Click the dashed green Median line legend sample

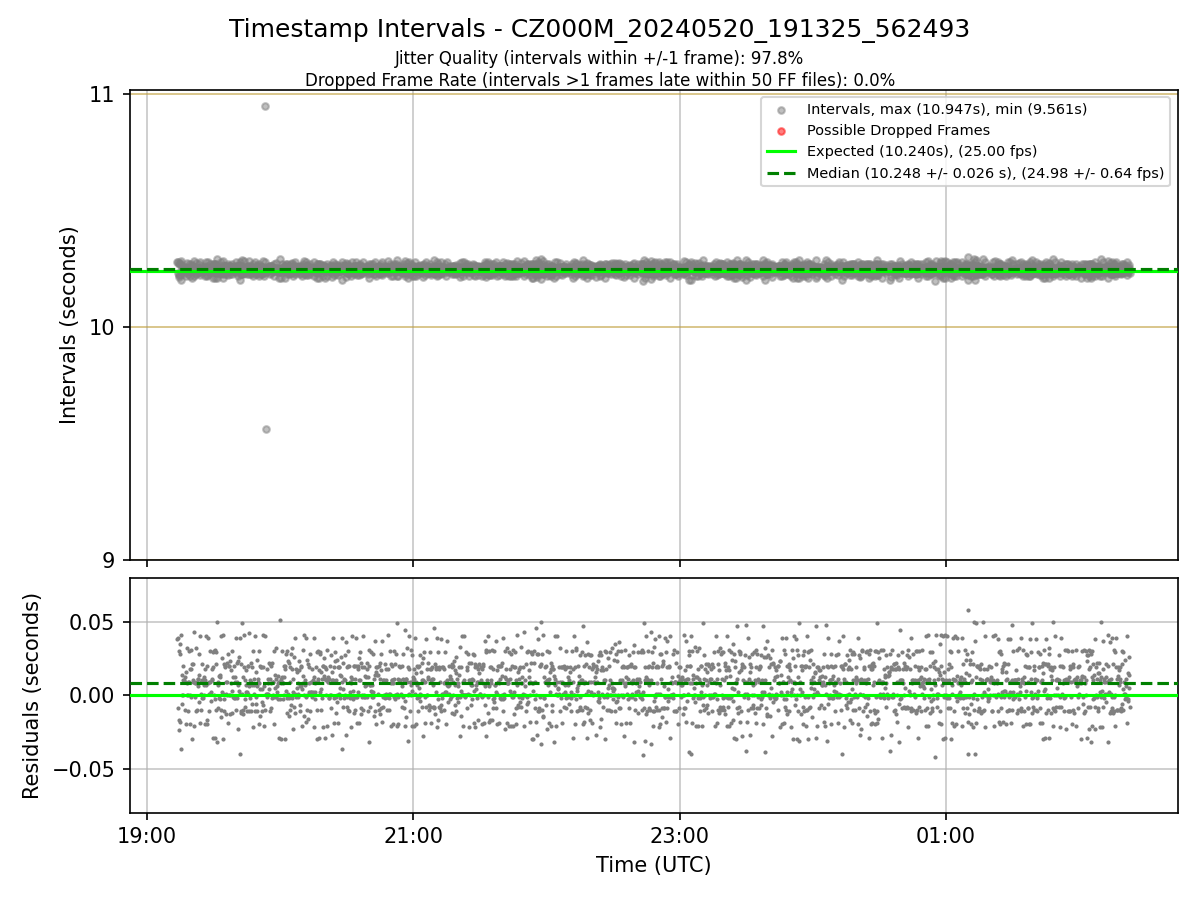(782, 173)
